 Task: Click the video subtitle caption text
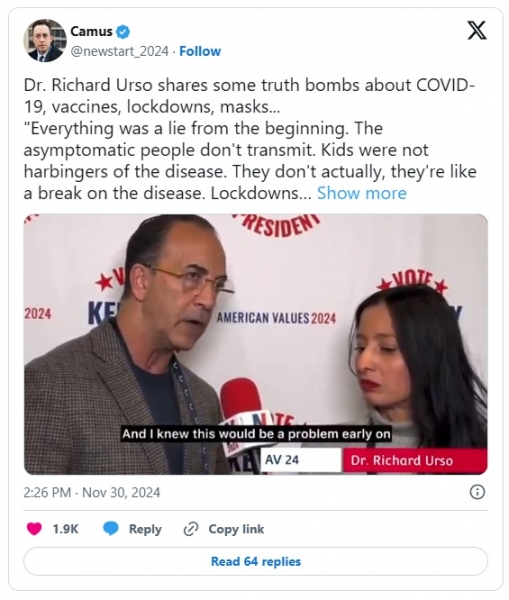tap(256, 434)
